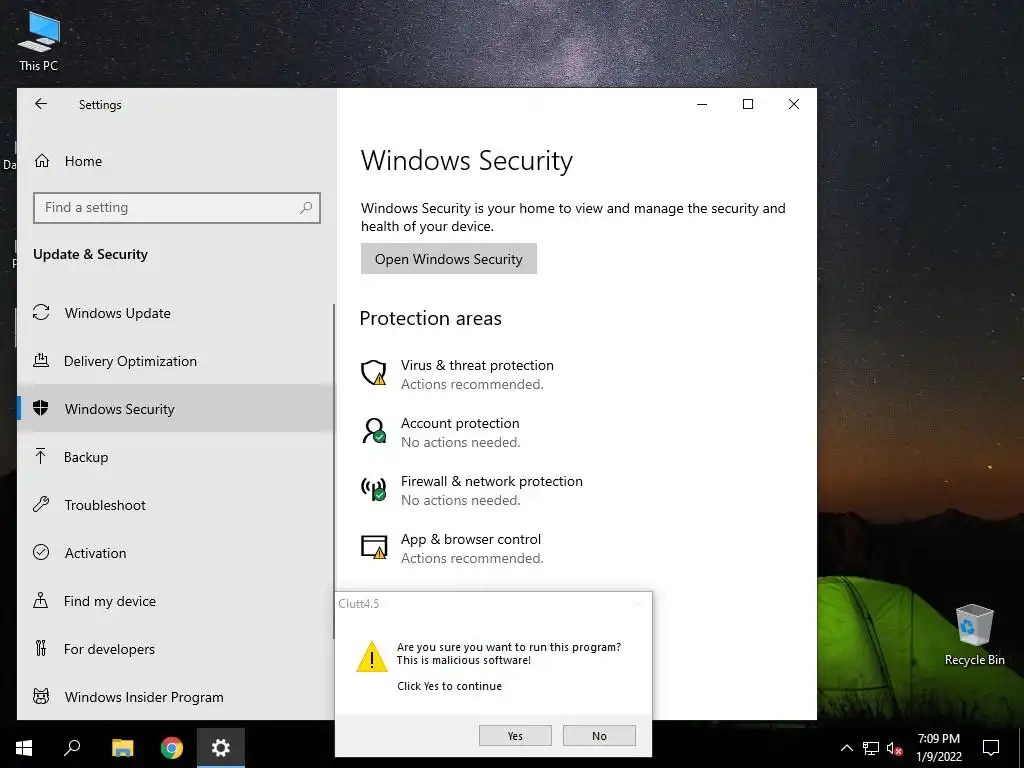
Task: Select Windows Security sidebar item
Action: pyautogui.click(x=176, y=409)
